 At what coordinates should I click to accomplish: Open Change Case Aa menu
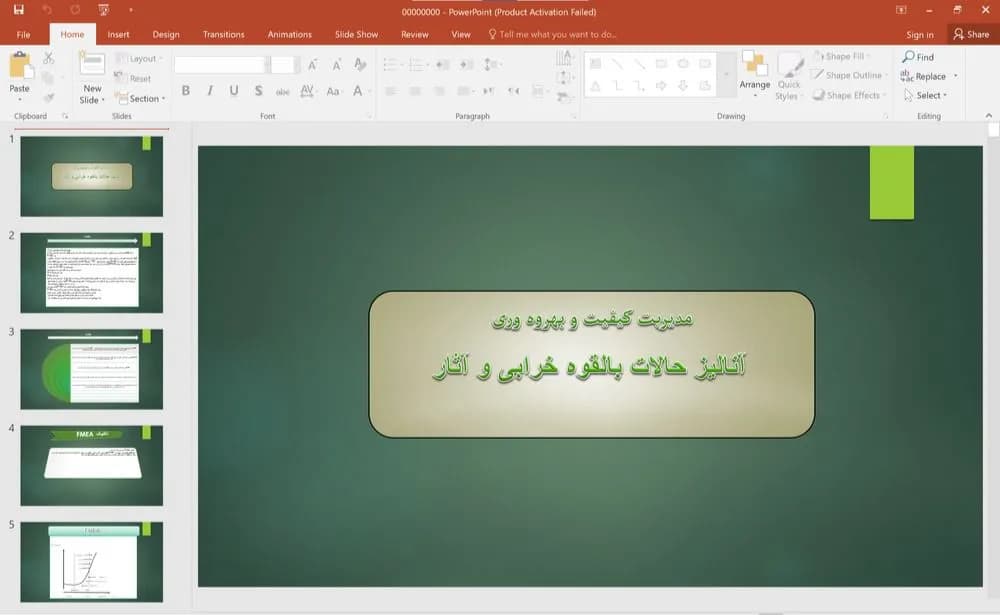pyautogui.click(x=333, y=91)
